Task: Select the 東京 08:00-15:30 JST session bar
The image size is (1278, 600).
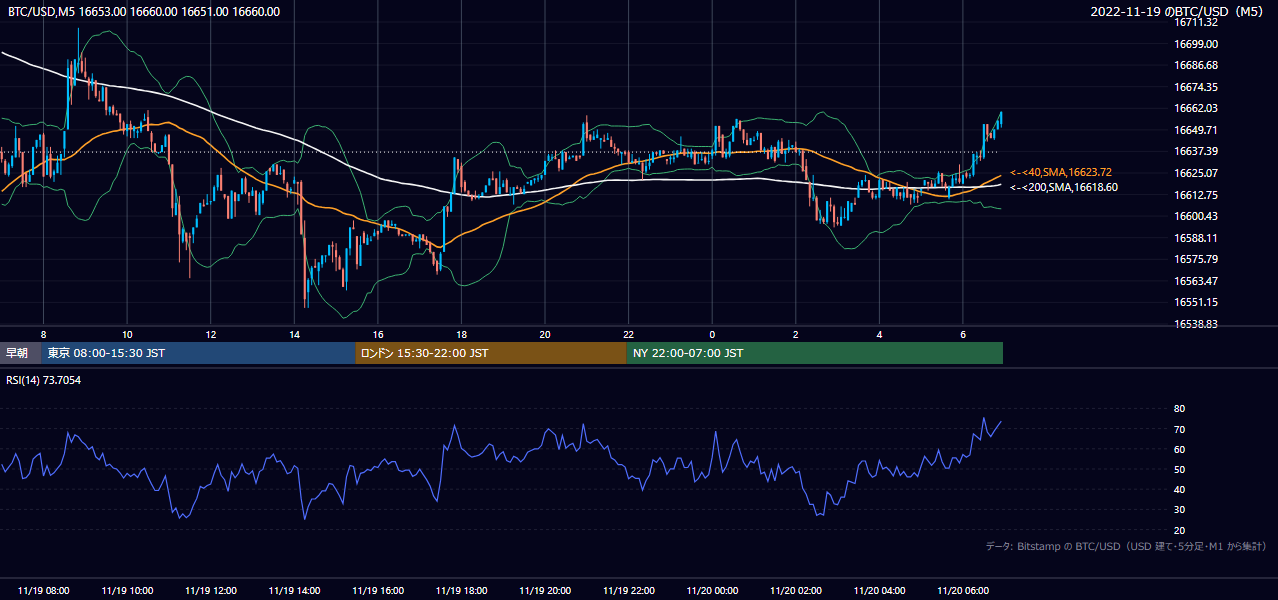Action: tap(199, 353)
